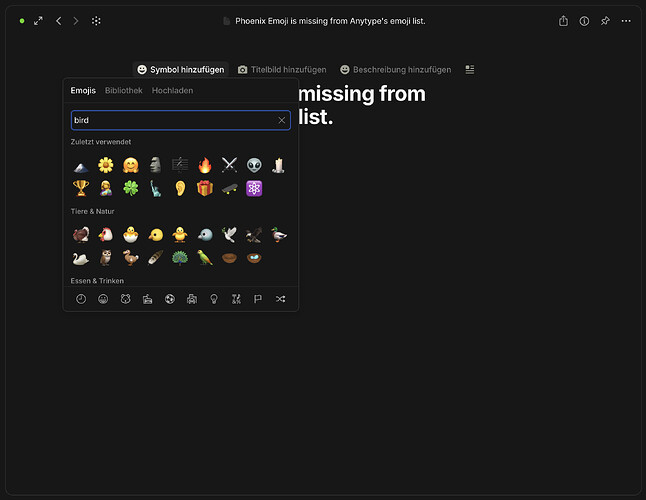Image resolution: width=646 pixels, height=500 pixels.
Task: Jump to smileys emoji category
Action: pos(103,299)
